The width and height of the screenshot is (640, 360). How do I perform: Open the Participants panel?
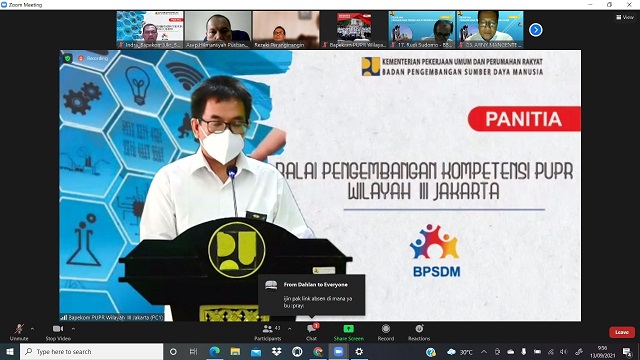[268, 332]
